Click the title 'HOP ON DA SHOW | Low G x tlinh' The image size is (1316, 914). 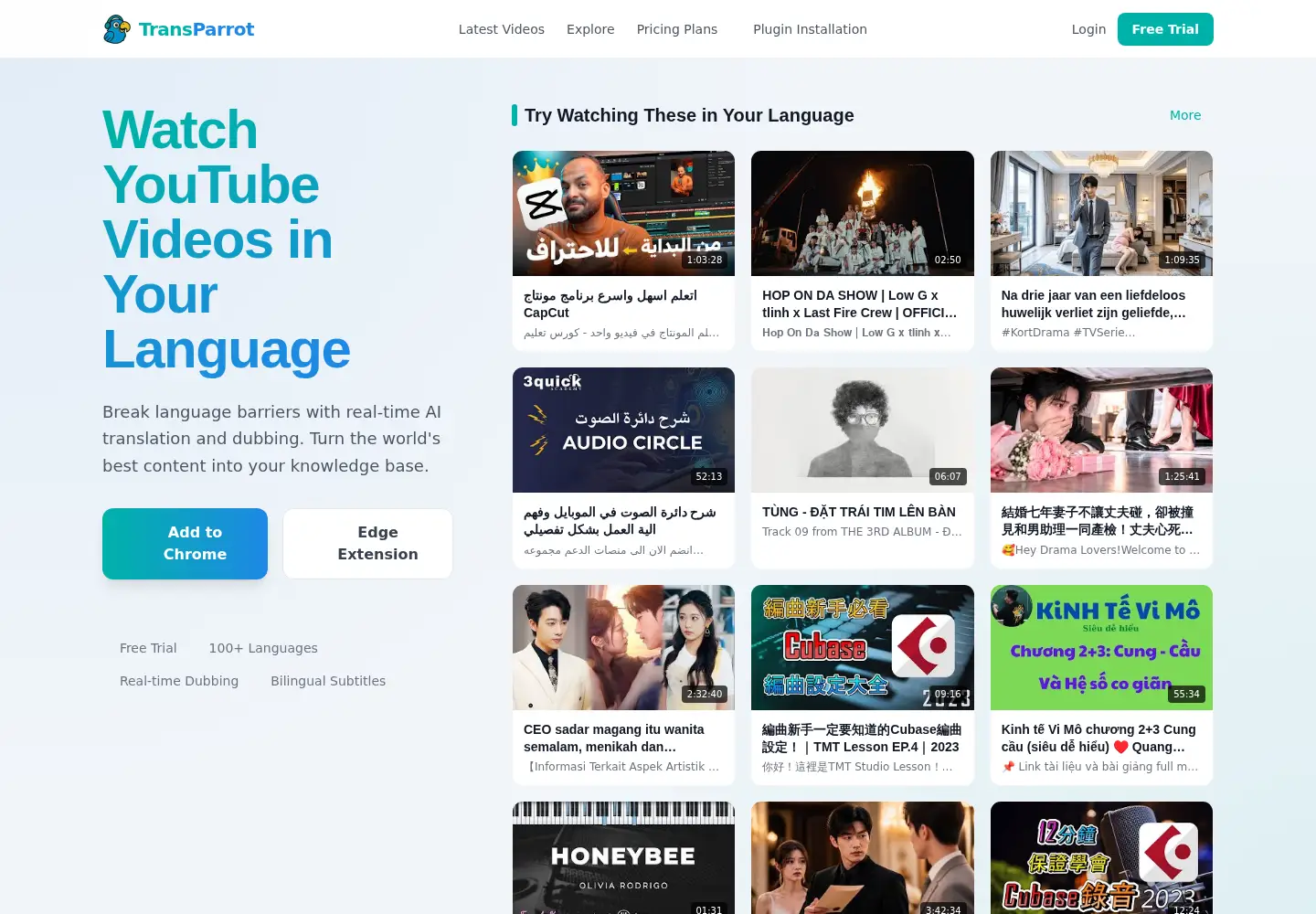(860, 303)
